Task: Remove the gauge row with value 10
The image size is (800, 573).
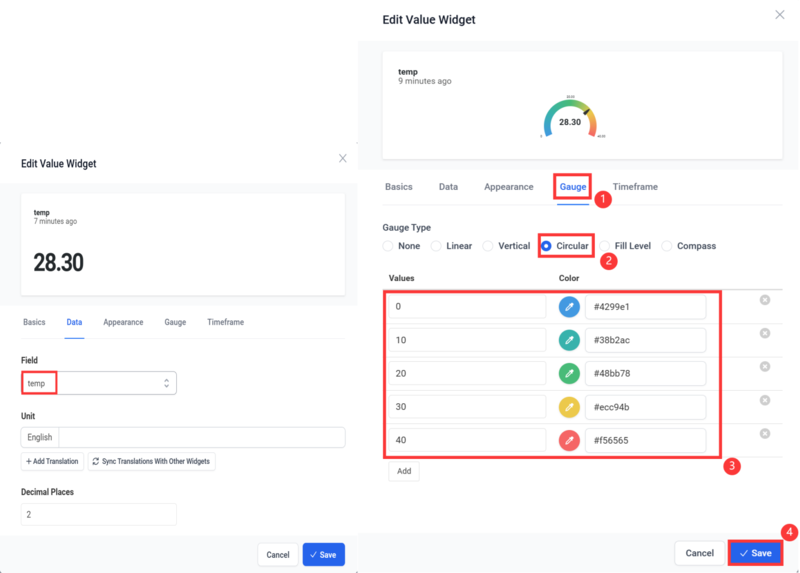Action: pos(764,333)
